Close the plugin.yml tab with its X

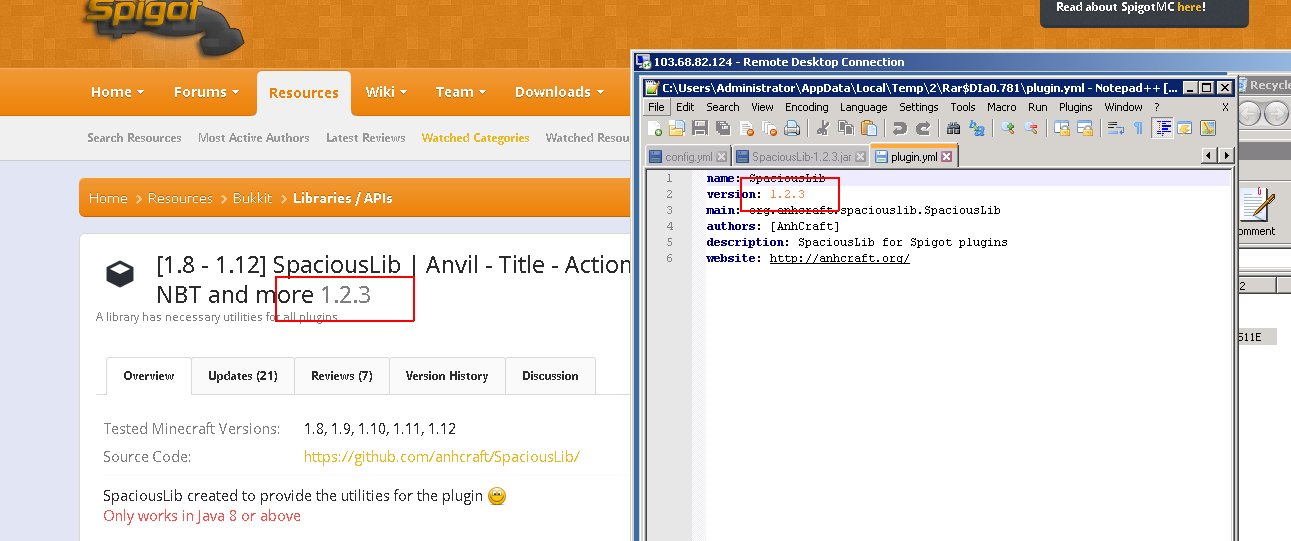point(946,157)
